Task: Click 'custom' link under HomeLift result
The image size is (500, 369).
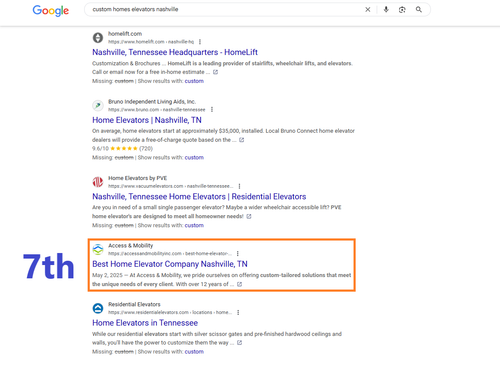Action: click(194, 81)
